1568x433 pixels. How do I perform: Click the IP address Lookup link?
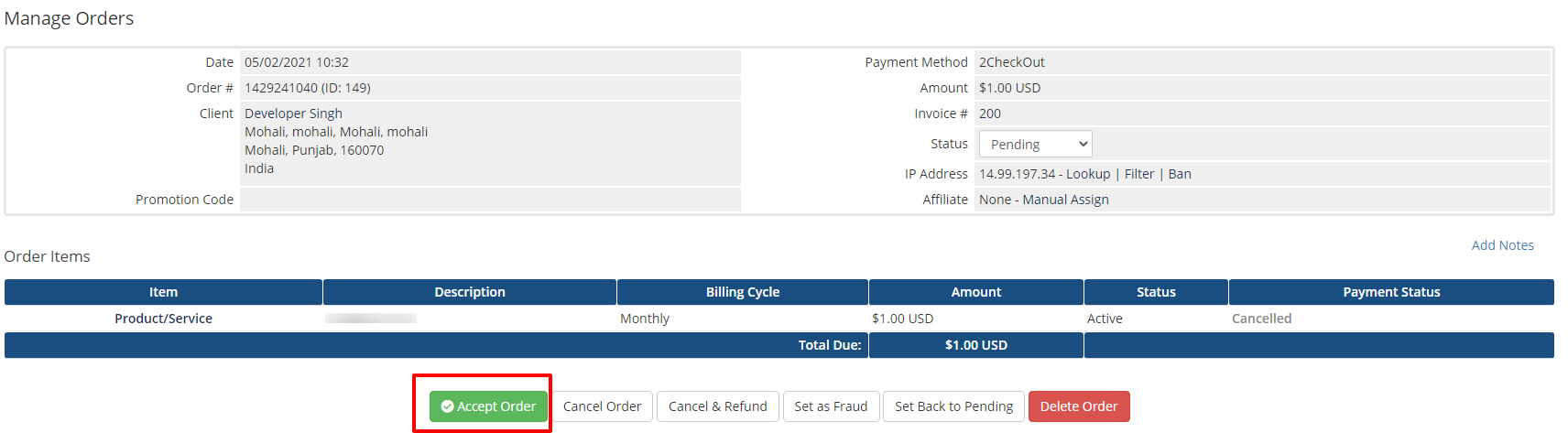click(x=1088, y=174)
